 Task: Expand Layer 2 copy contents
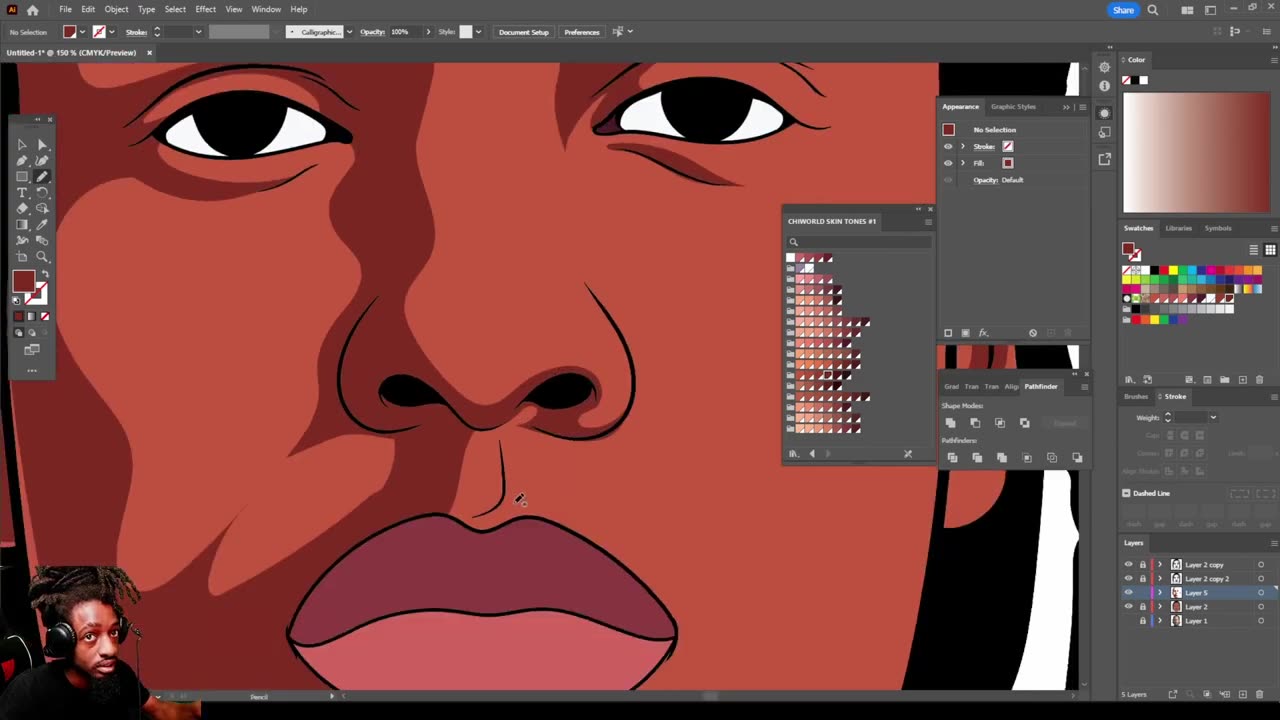pos(1160,565)
